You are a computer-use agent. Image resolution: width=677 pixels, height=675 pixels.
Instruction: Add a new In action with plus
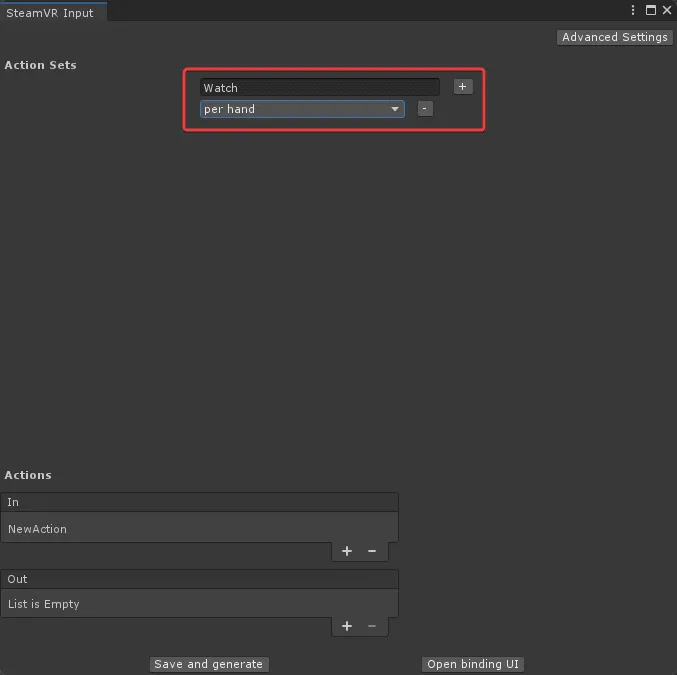point(347,551)
